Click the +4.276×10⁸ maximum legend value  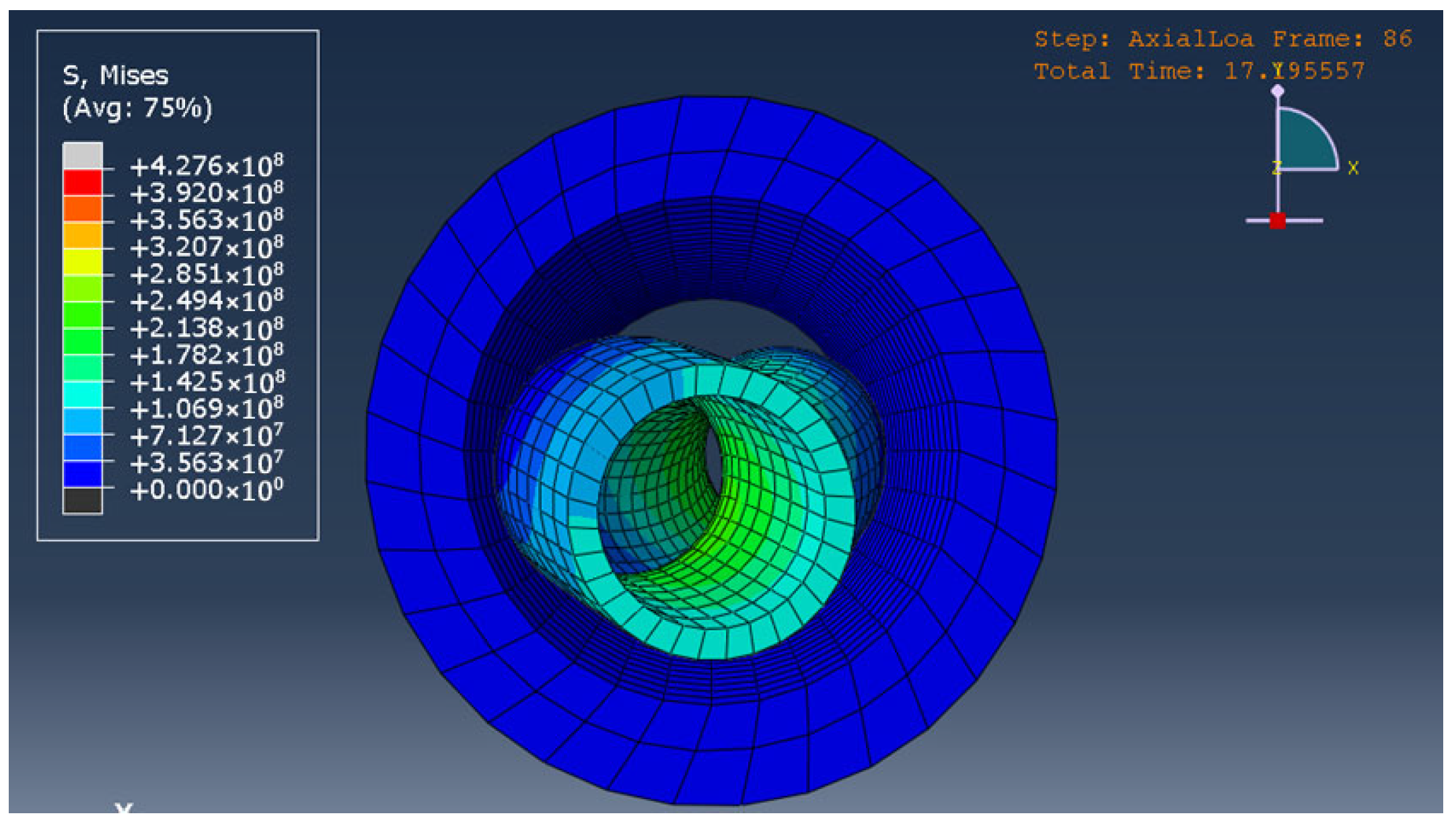(206, 166)
